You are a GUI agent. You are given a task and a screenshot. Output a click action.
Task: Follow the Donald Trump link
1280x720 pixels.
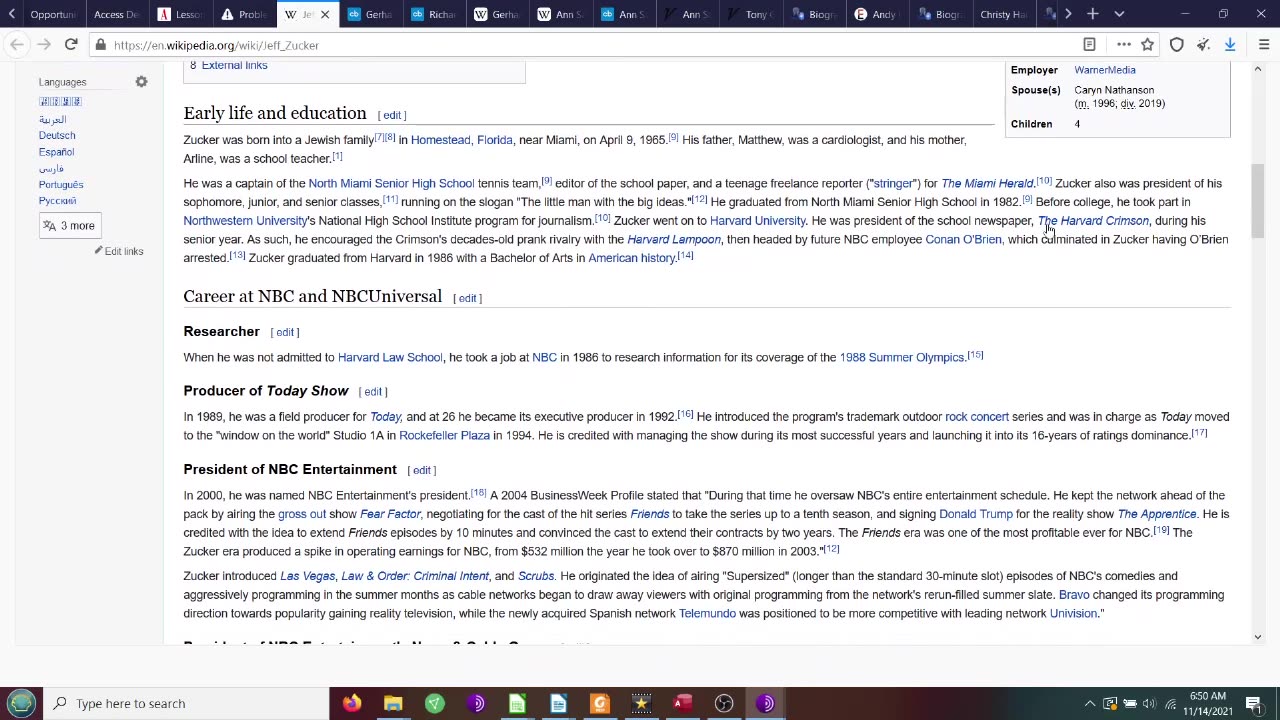point(975,514)
